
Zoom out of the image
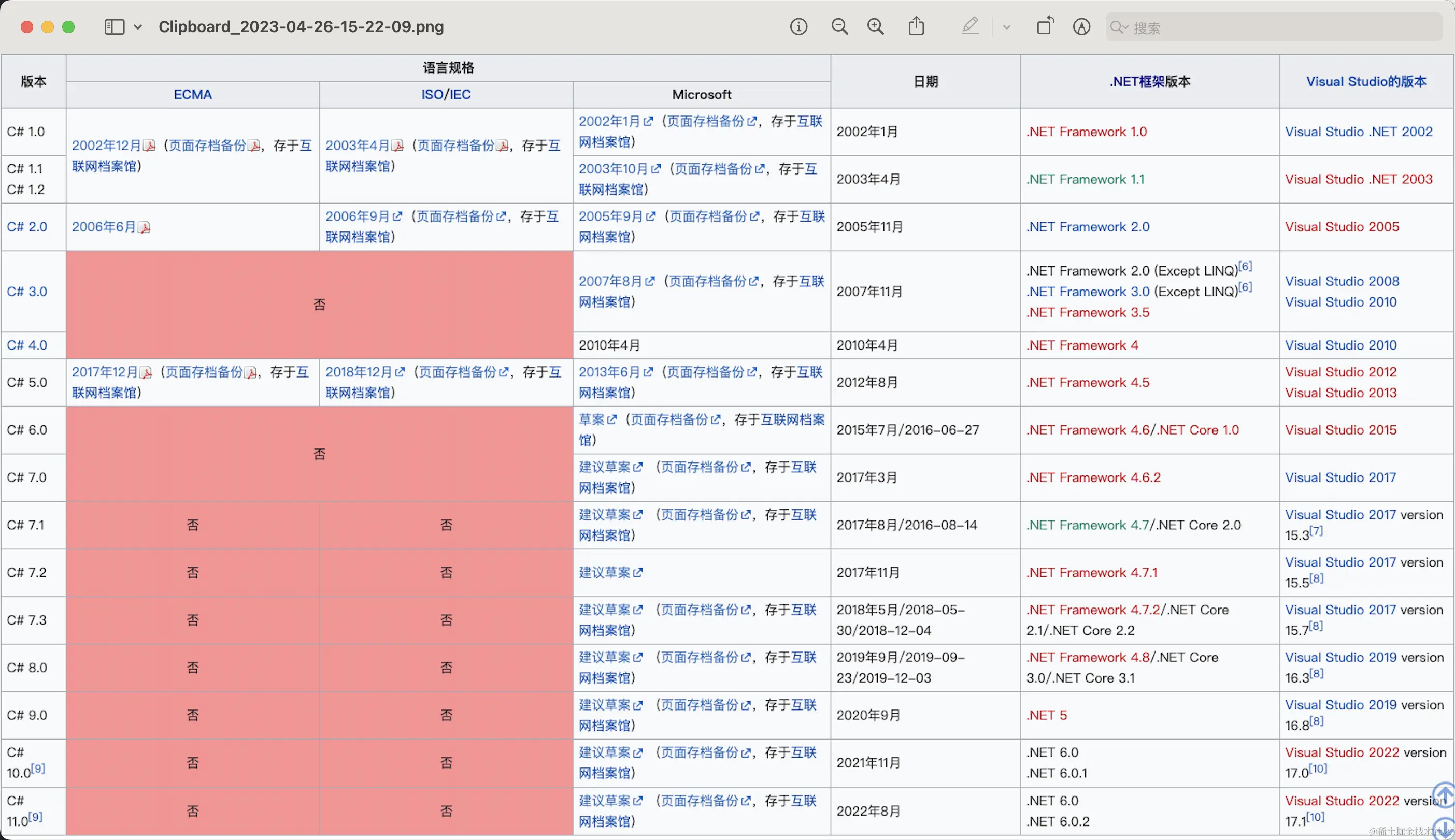tap(840, 26)
